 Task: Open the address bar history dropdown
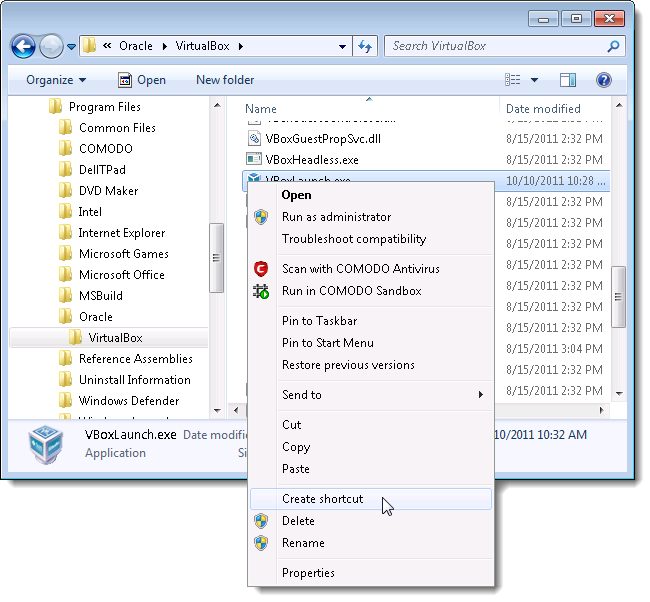(342, 46)
